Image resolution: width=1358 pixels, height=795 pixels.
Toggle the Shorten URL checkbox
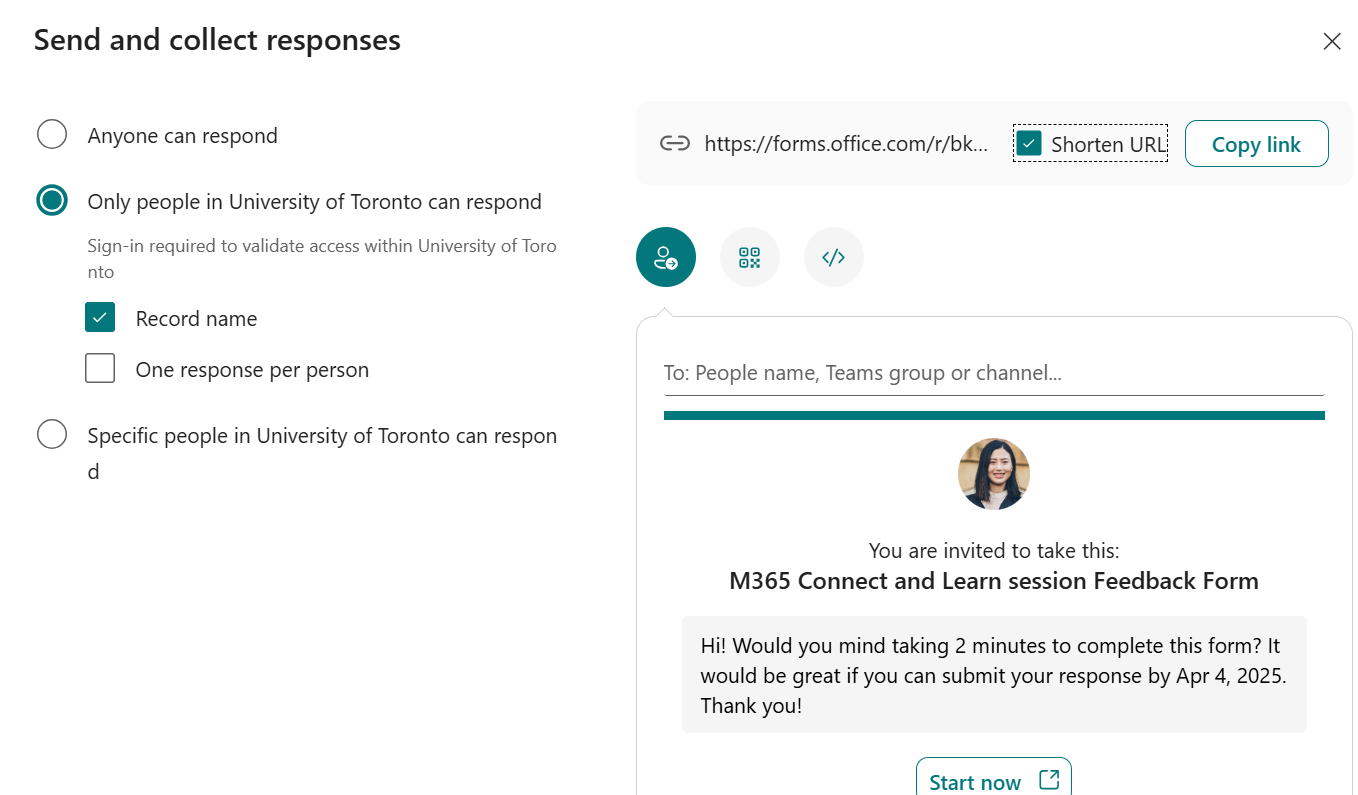click(x=1029, y=144)
